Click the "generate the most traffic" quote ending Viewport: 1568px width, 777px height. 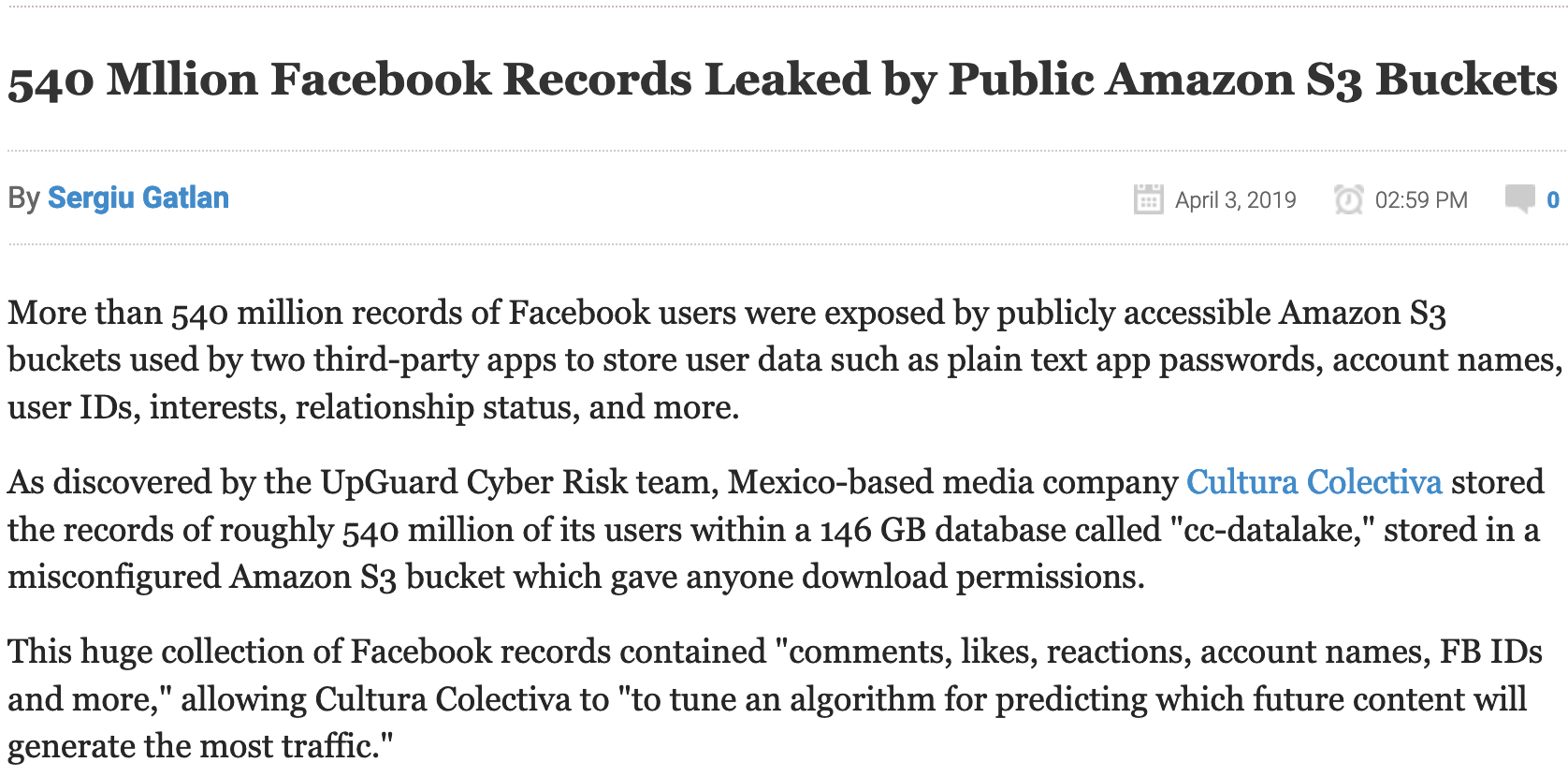pyautogui.click(x=200, y=746)
